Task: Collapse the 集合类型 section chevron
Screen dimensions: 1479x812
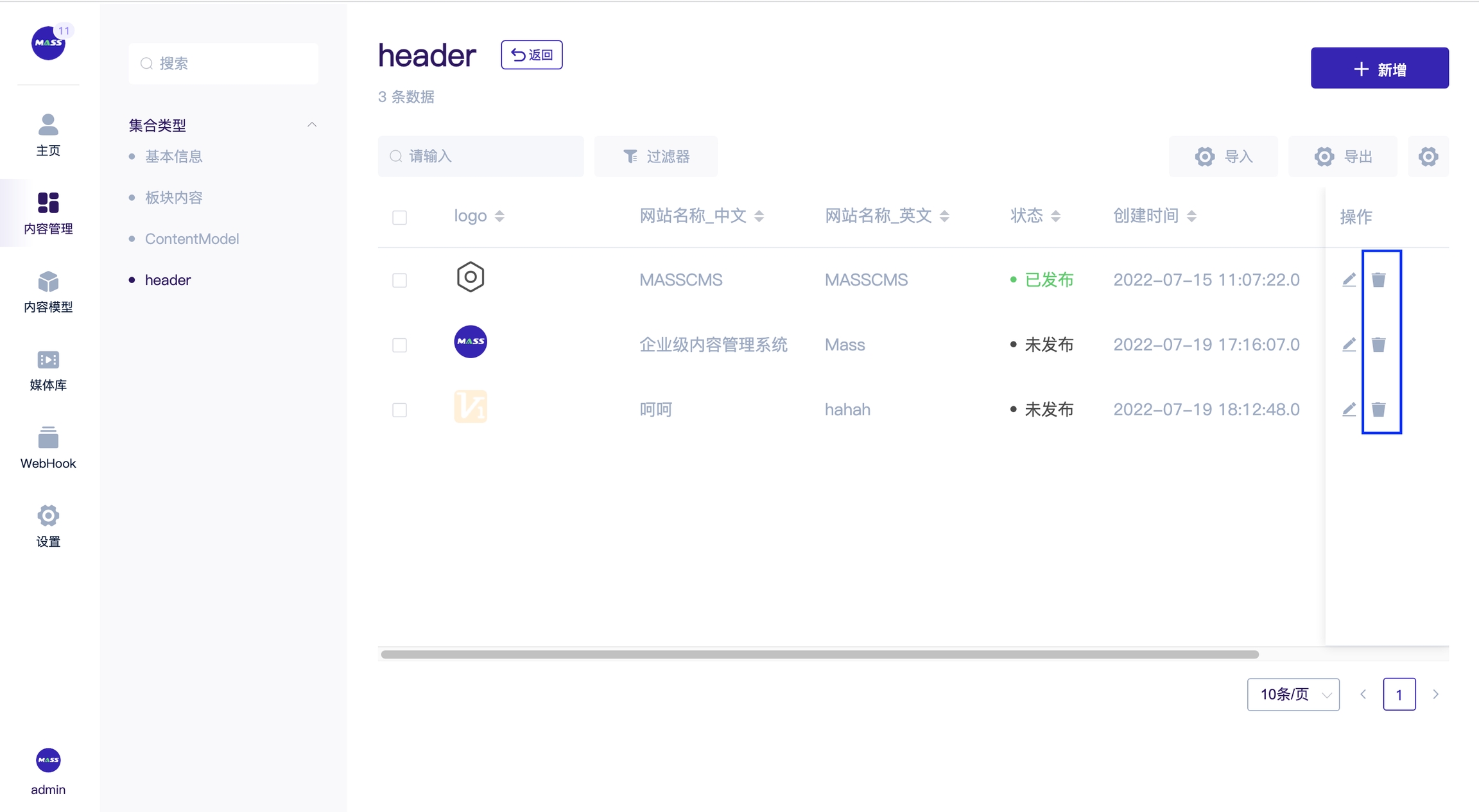Action: [312, 125]
